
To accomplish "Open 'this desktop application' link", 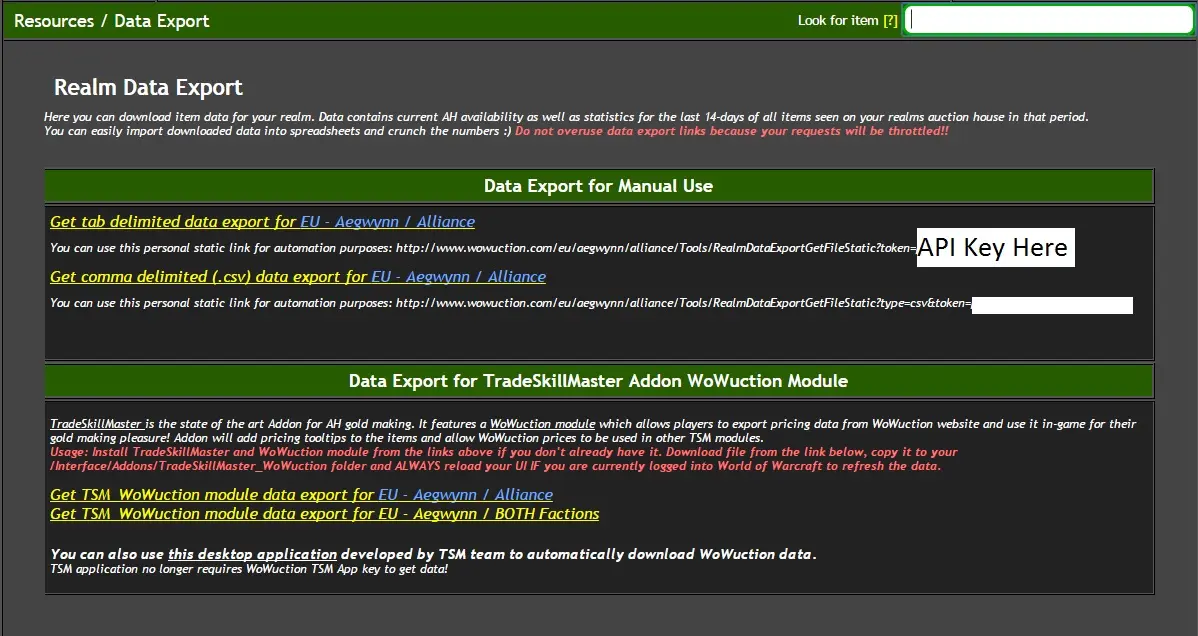I will pyautogui.click(x=252, y=554).
